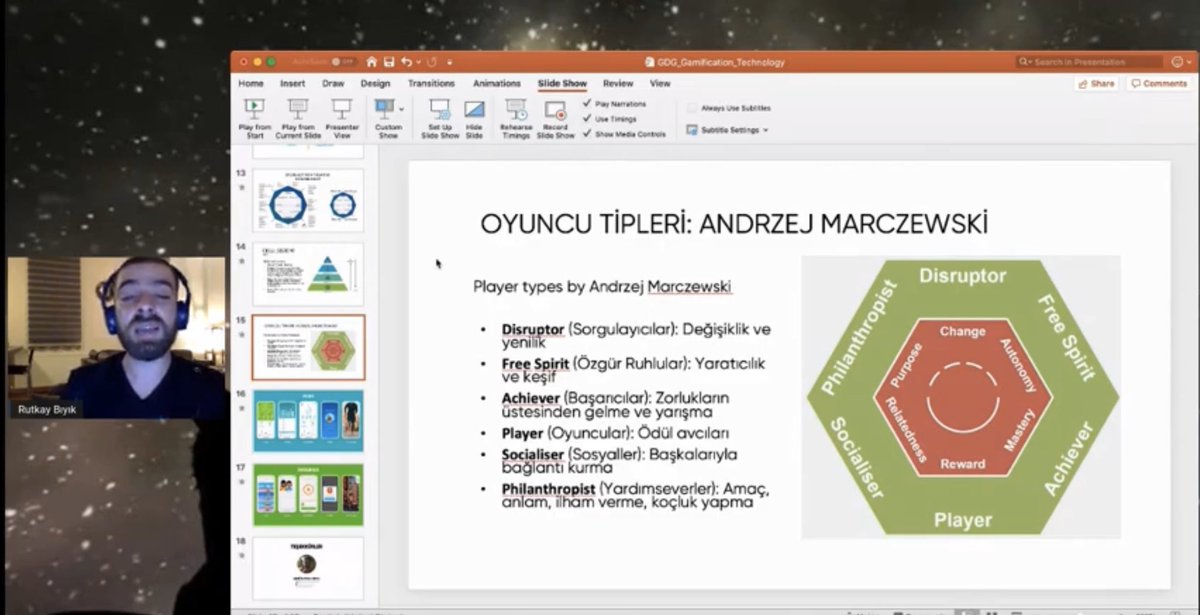The height and width of the screenshot is (615, 1200).
Task: Toggle the Use Timings checkbox
Action: 588,118
